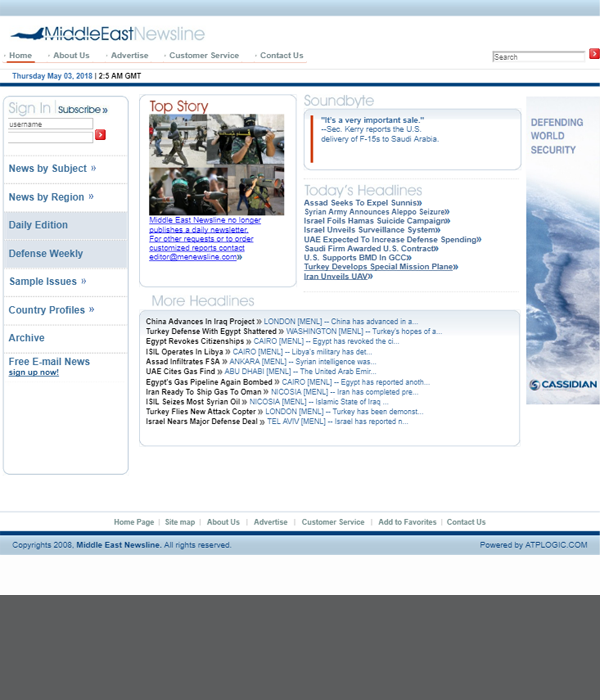Click the Subscribe link
Screen dimensions: 600x700
[83, 110]
